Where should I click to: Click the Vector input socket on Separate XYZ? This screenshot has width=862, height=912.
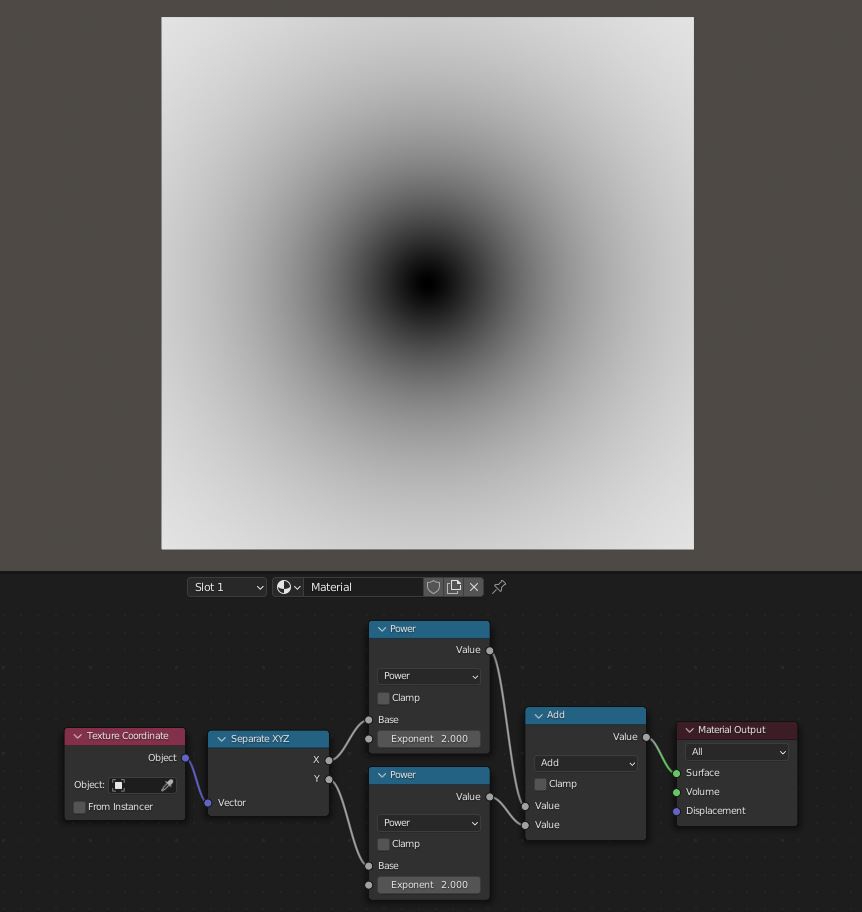[x=208, y=803]
